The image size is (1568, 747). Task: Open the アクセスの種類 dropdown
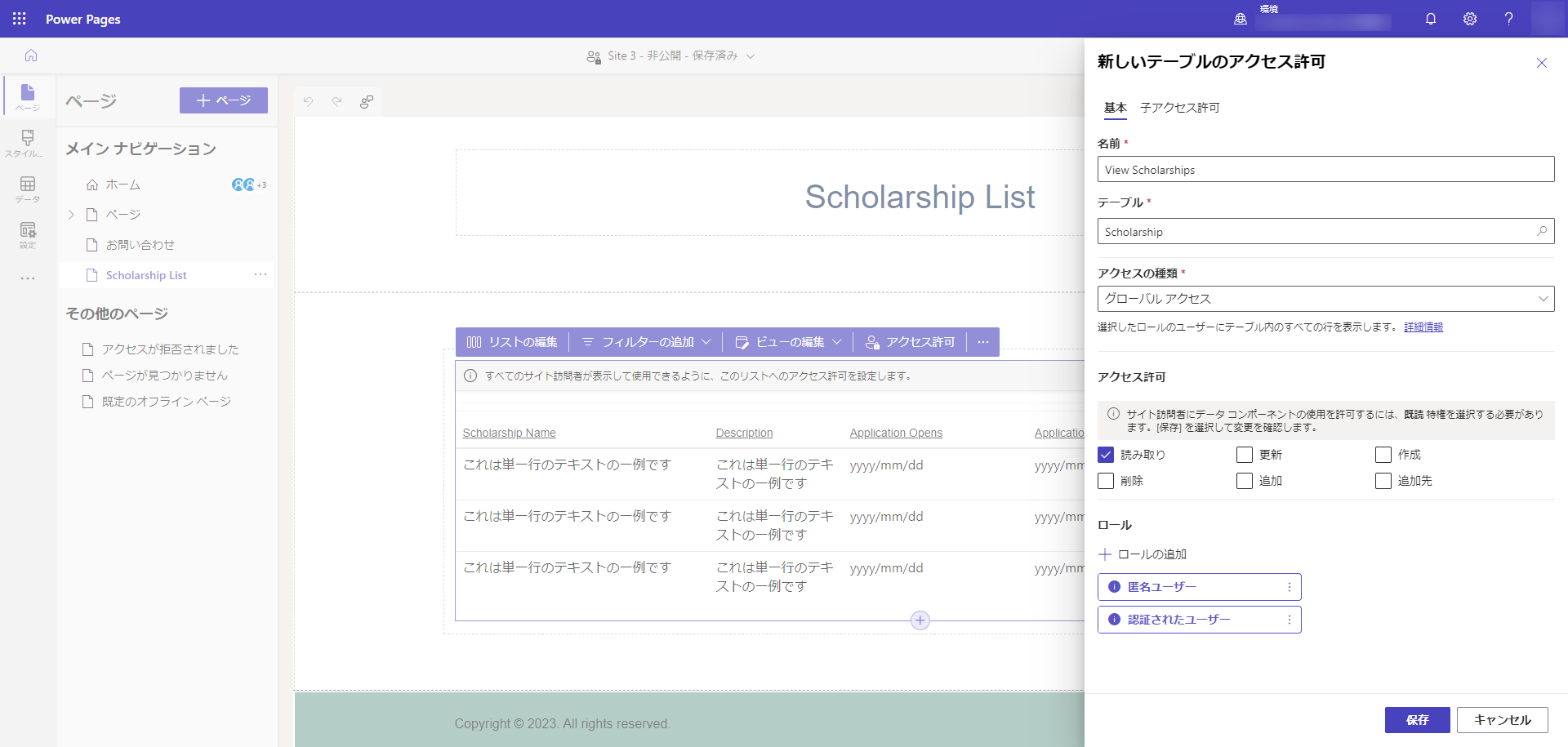click(1325, 299)
